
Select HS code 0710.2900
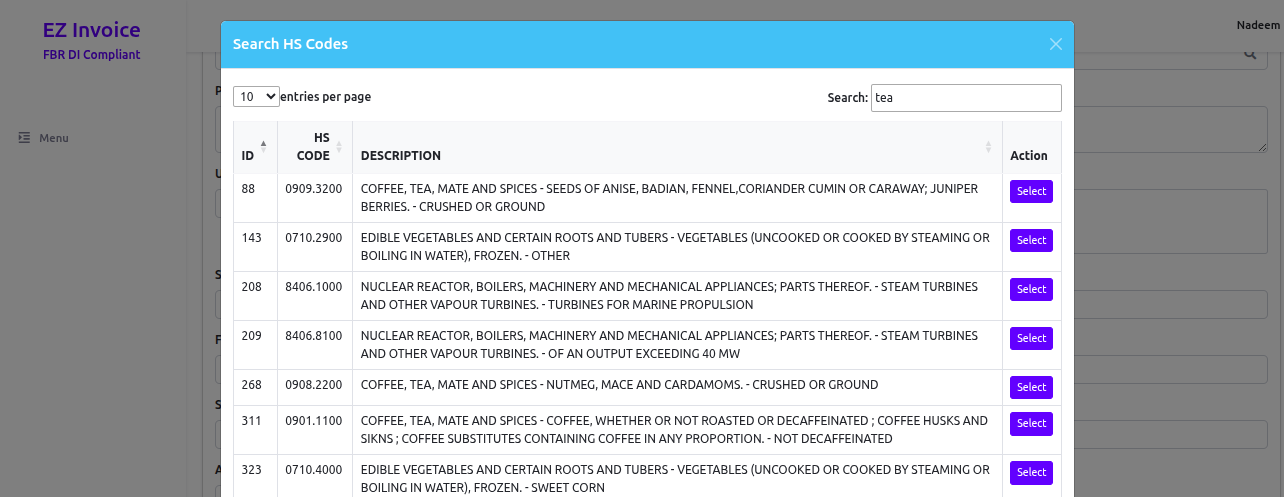pos(1031,240)
